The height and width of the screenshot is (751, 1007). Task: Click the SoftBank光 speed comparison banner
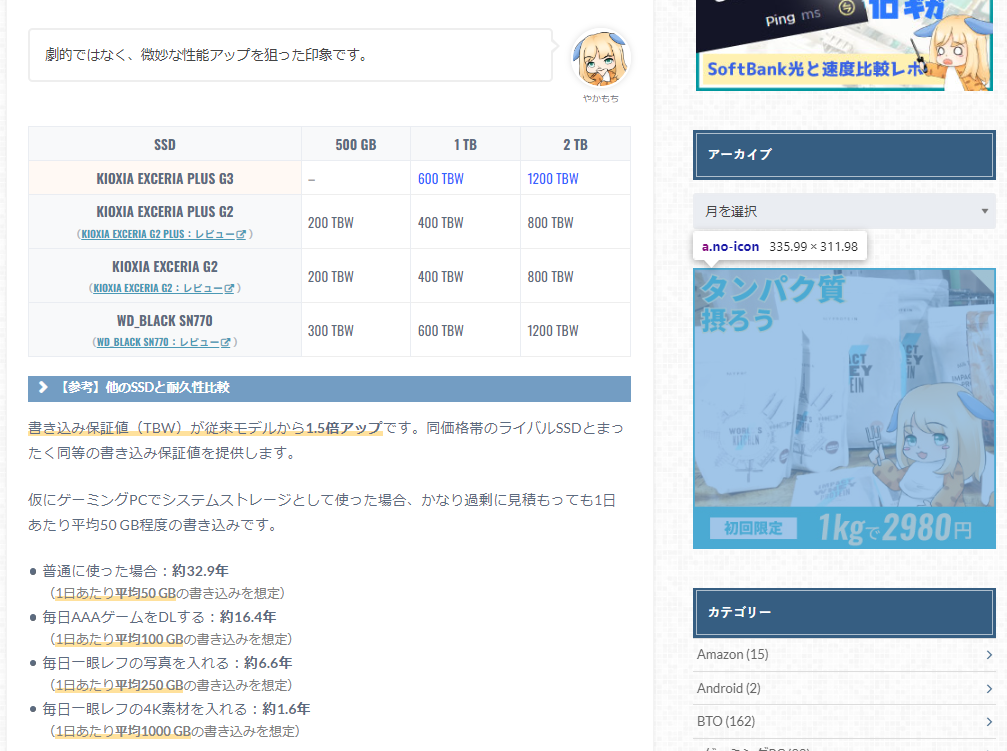[845, 45]
